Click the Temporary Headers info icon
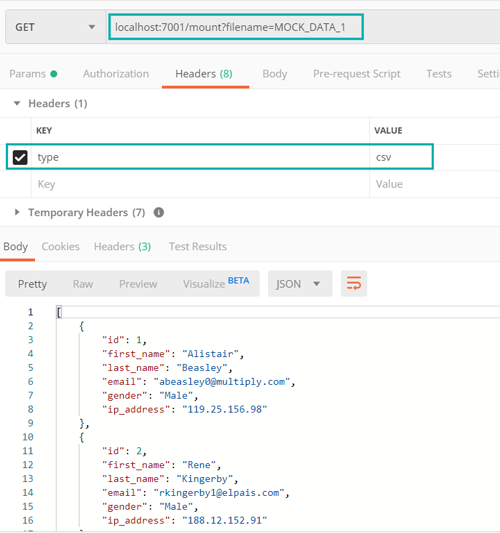The image size is (500, 533). (x=159, y=212)
